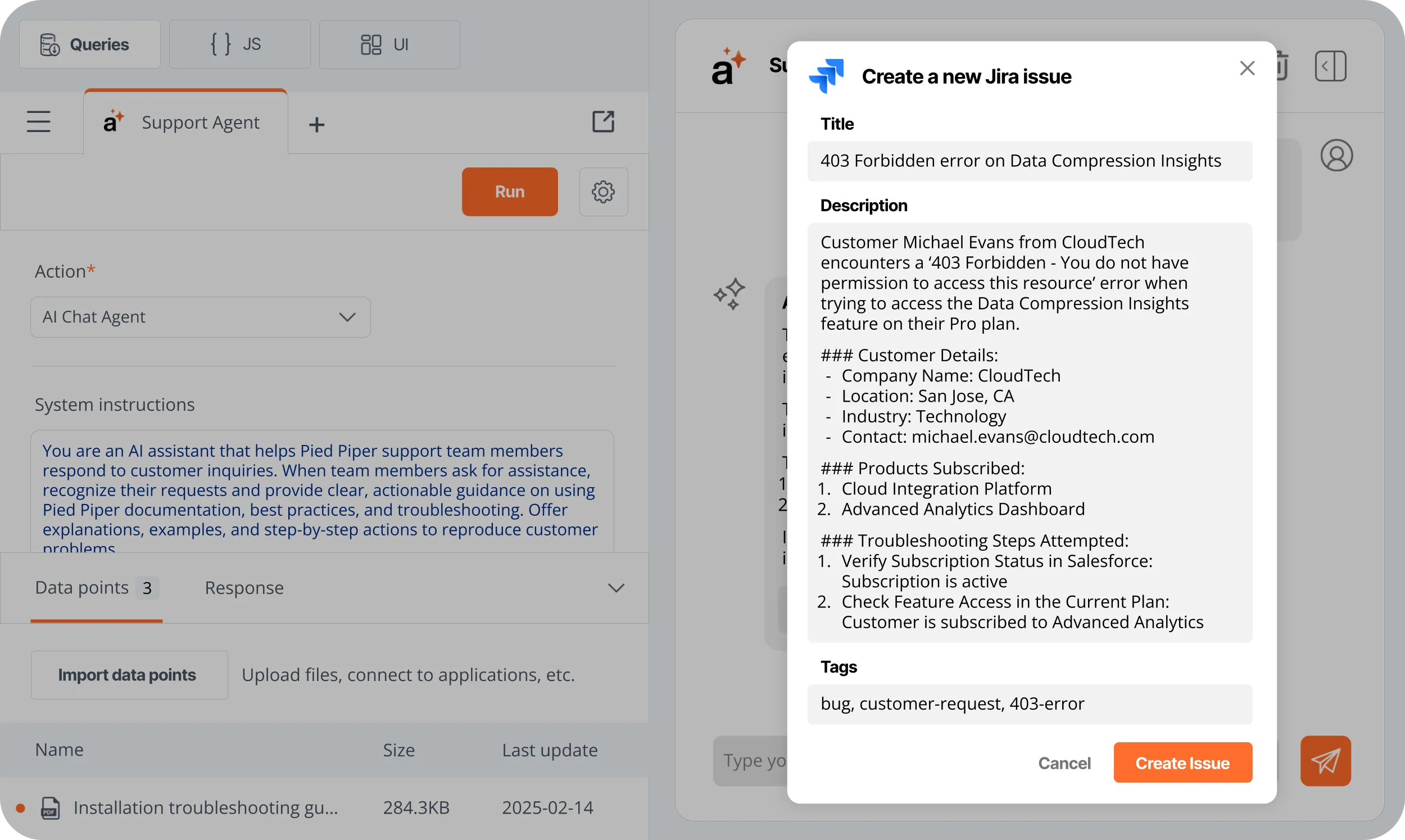The height and width of the screenshot is (840, 1405).
Task: Click the 2025-02-14 last update cell
Action: pos(547,808)
